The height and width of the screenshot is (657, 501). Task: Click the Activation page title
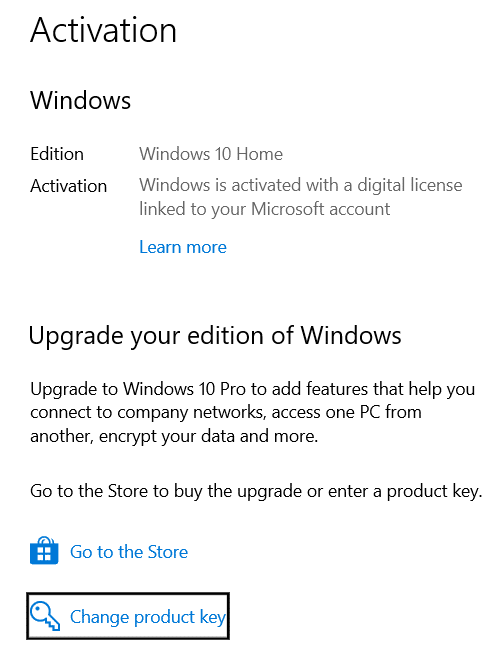tap(103, 30)
